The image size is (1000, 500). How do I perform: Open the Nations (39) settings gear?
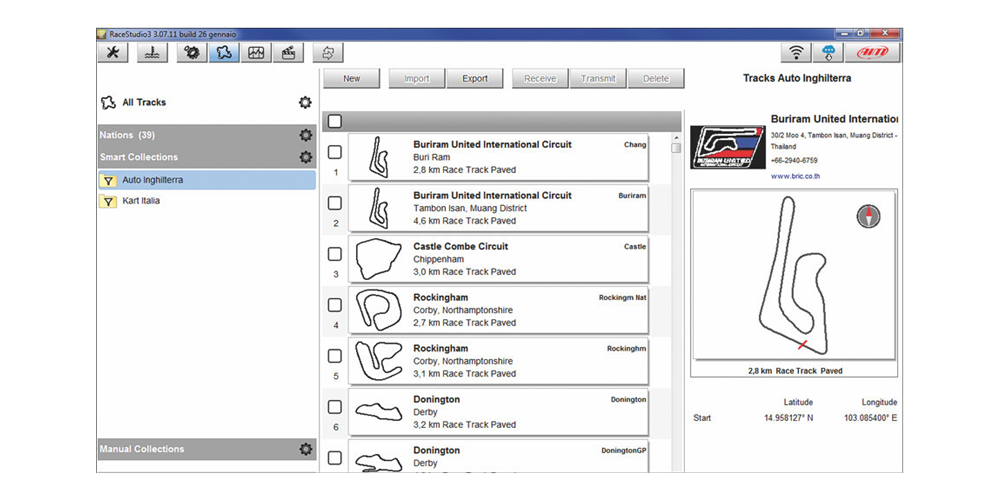click(x=305, y=135)
